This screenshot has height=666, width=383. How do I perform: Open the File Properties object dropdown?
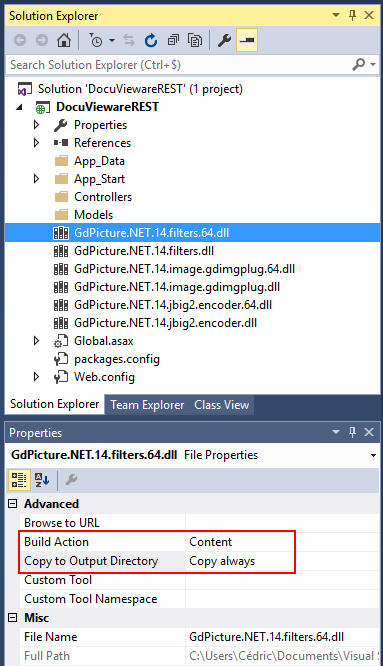pos(373,455)
